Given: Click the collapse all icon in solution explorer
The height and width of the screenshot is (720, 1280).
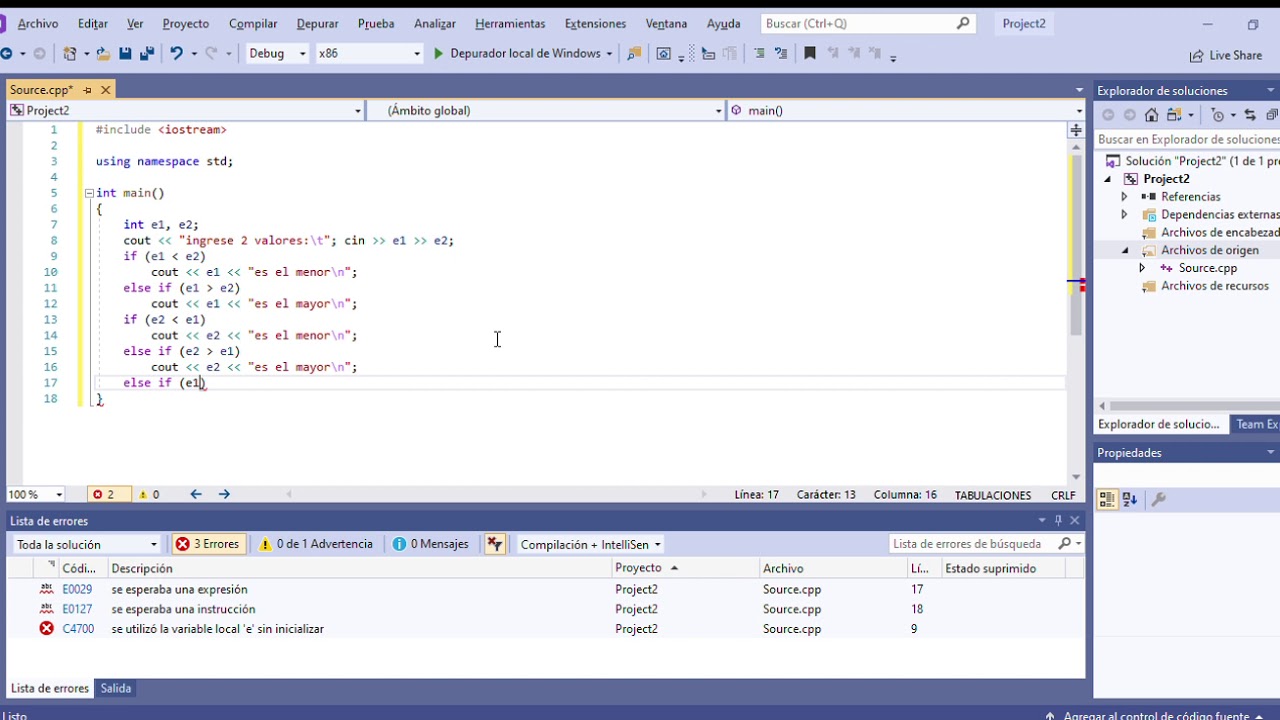Looking at the screenshot, I should coord(1272,115).
